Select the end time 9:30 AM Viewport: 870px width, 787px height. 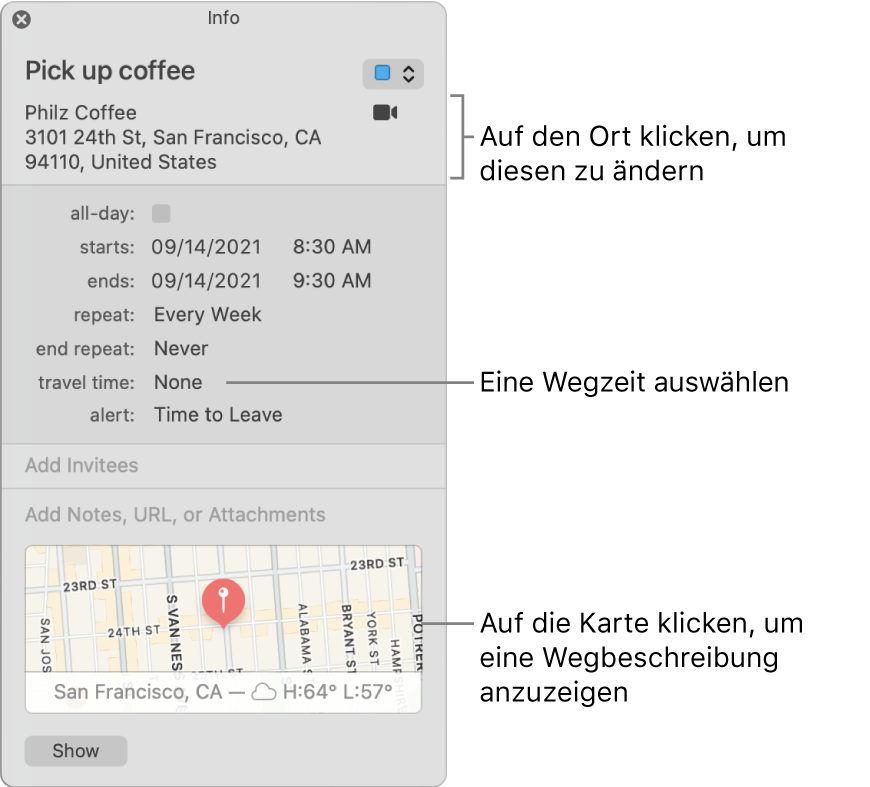tap(332, 281)
